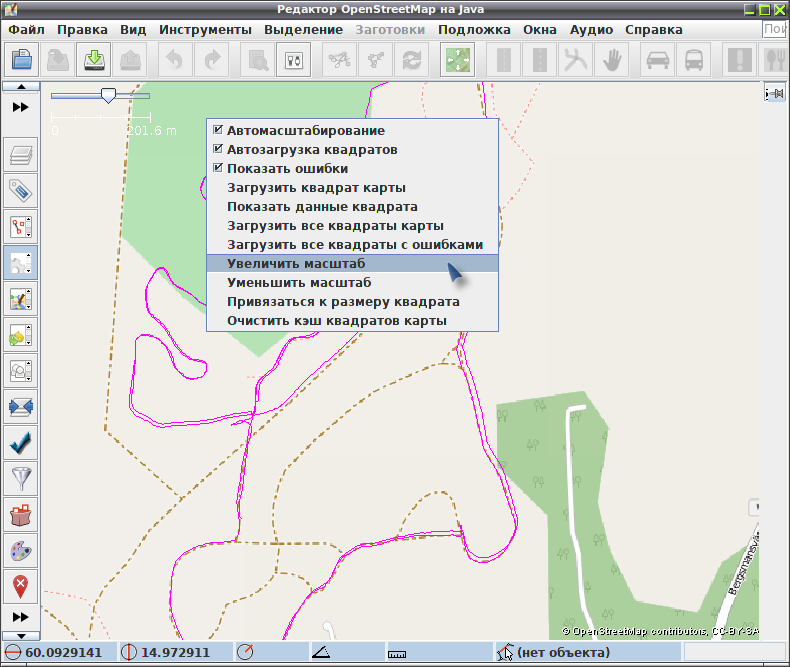
Task: Click the down arrow below the left toolbar
Action: (x=21, y=636)
